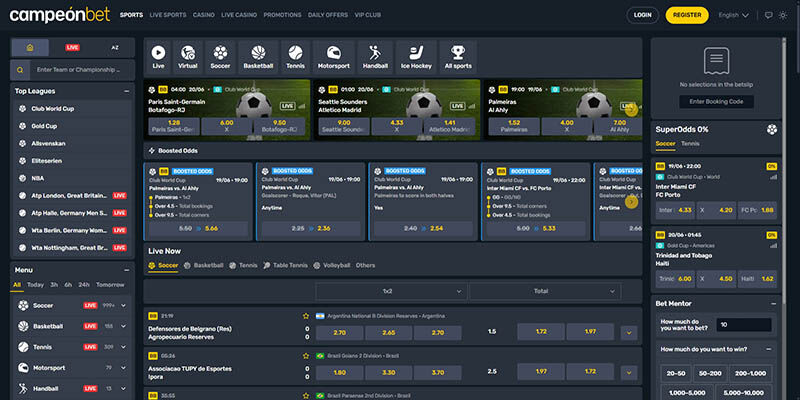Collapse the Menu panel
Viewport: 800px width, 400px height.
[x=127, y=270]
